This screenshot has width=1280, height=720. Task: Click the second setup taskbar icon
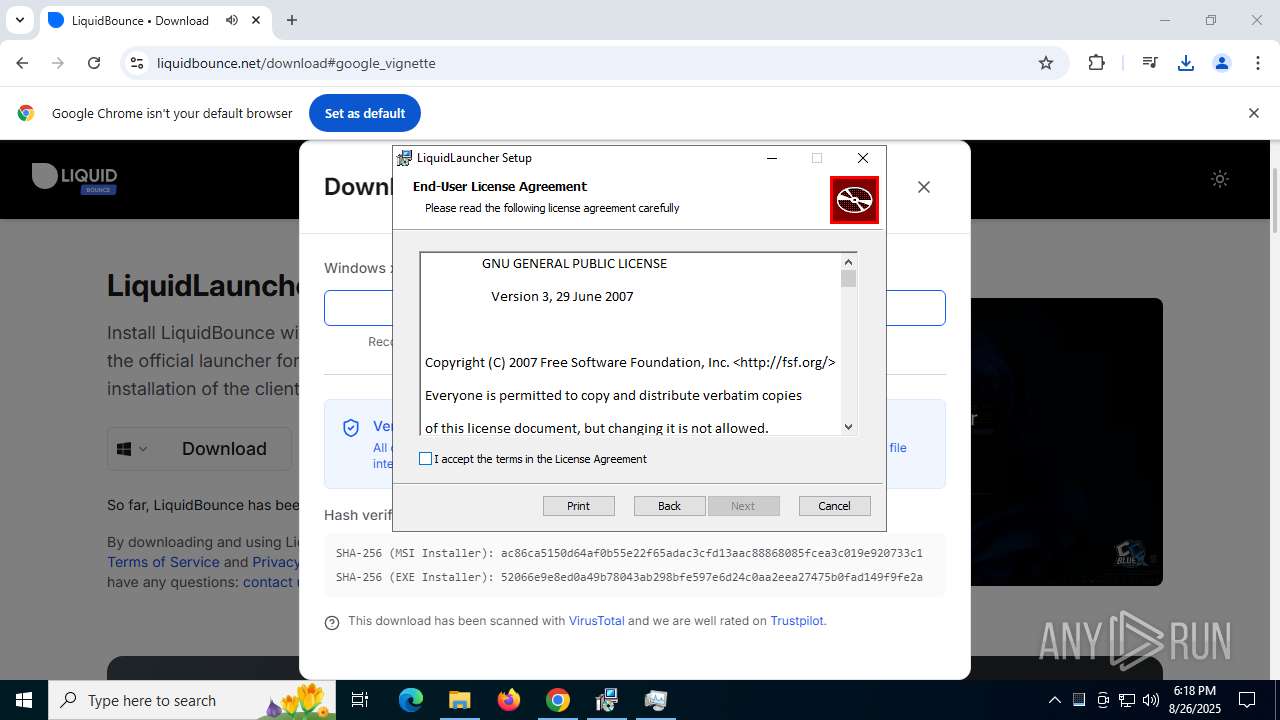point(656,700)
